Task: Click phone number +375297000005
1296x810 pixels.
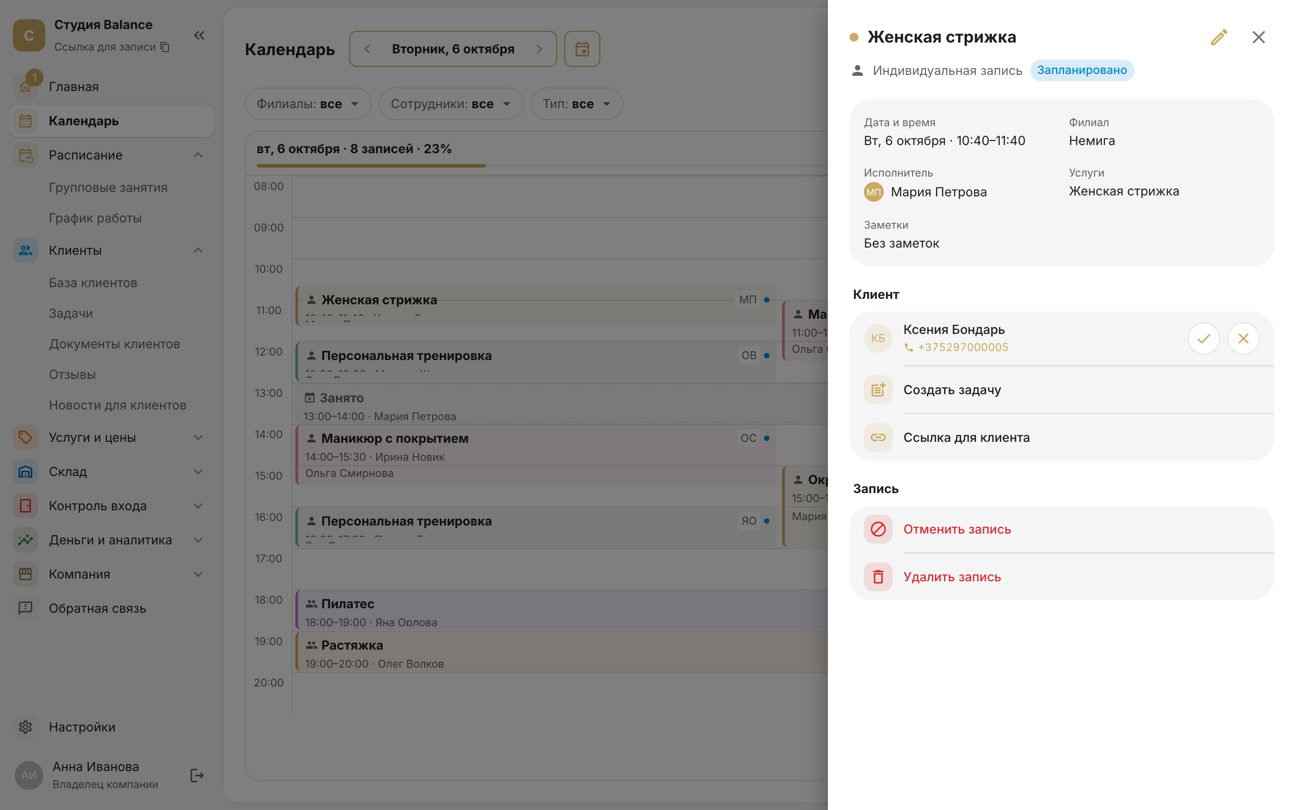Action: [963, 348]
